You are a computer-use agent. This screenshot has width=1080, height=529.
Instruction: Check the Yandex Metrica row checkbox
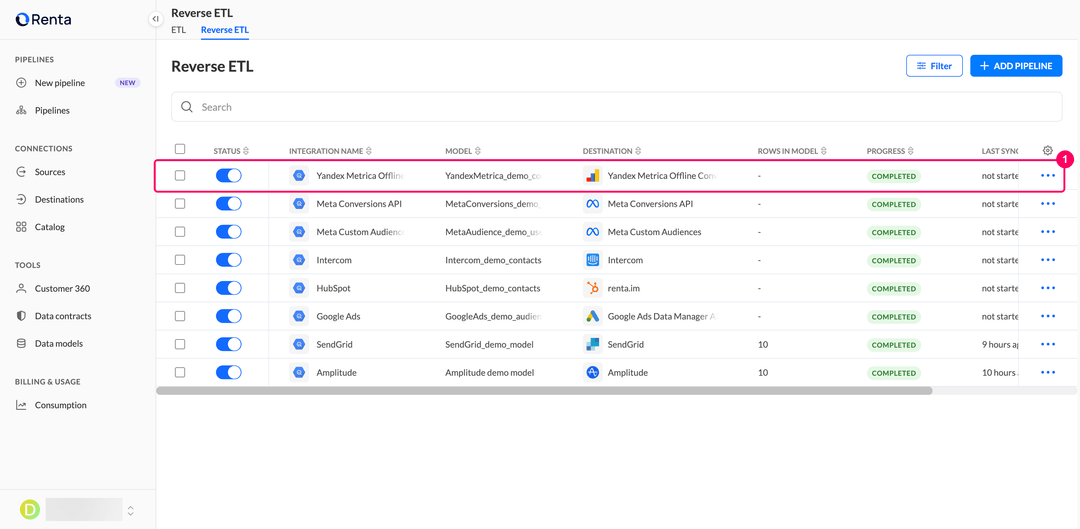(x=180, y=176)
